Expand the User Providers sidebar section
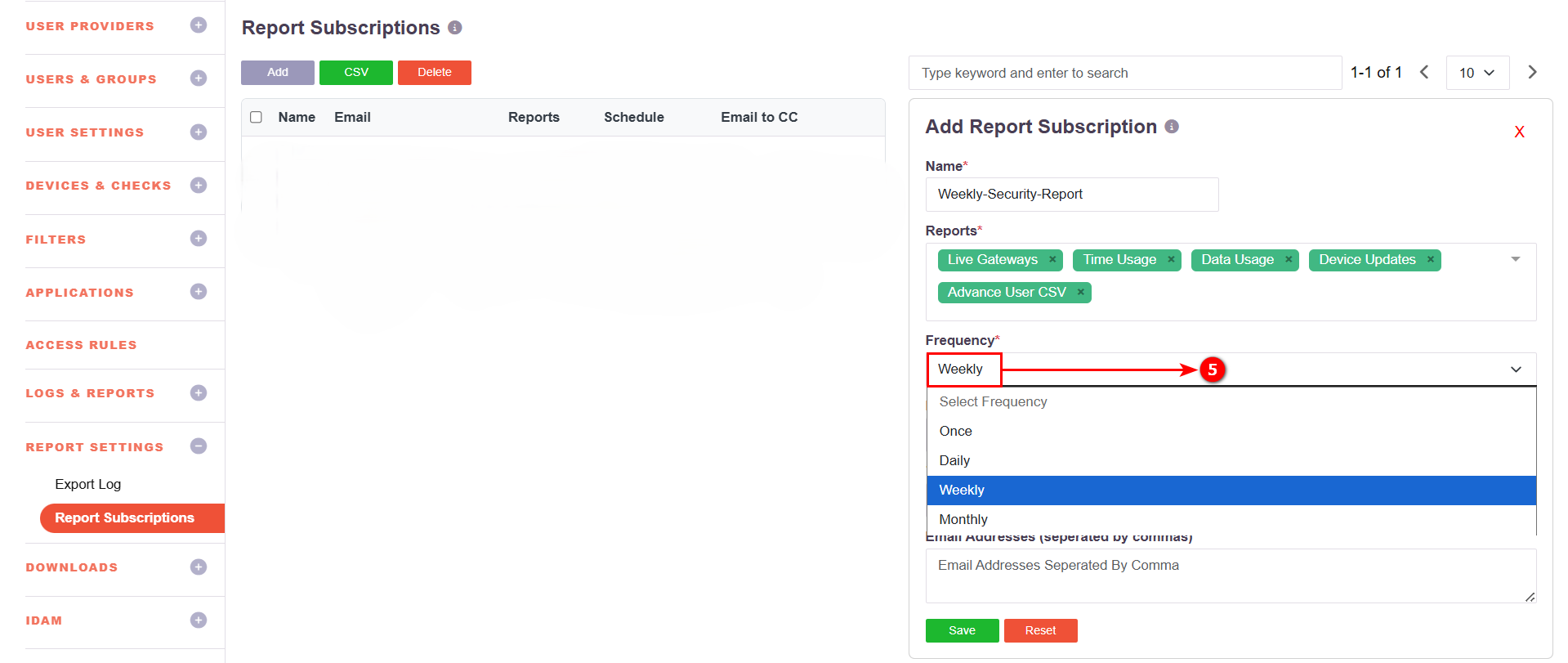 pyautogui.click(x=198, y=25)
